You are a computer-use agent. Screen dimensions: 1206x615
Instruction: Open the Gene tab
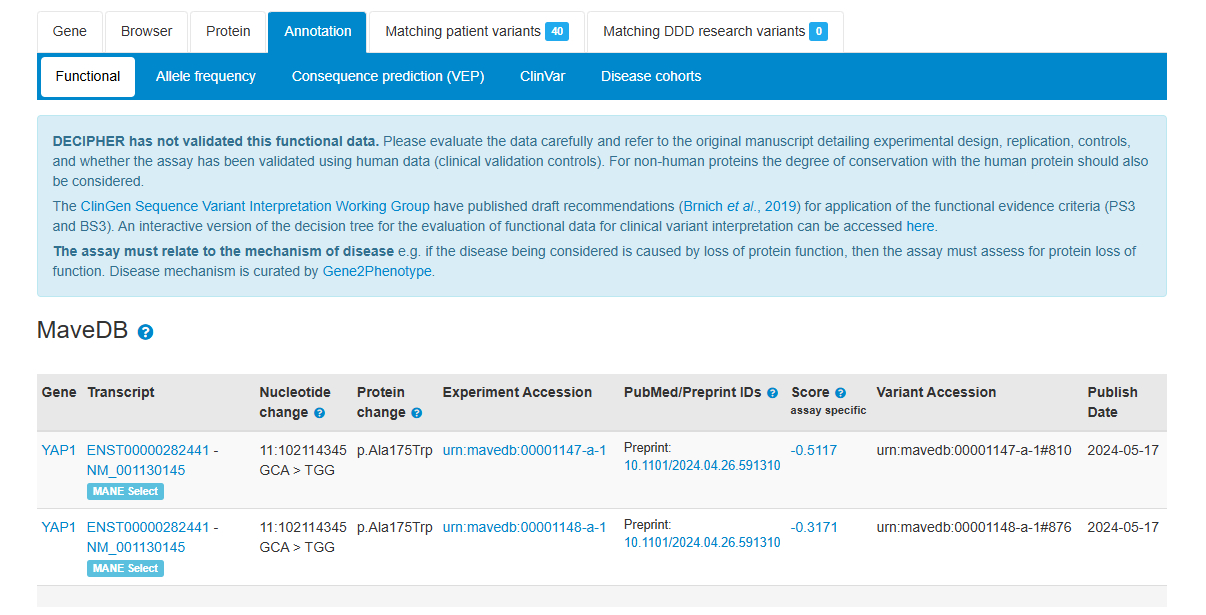pos(70,32)
